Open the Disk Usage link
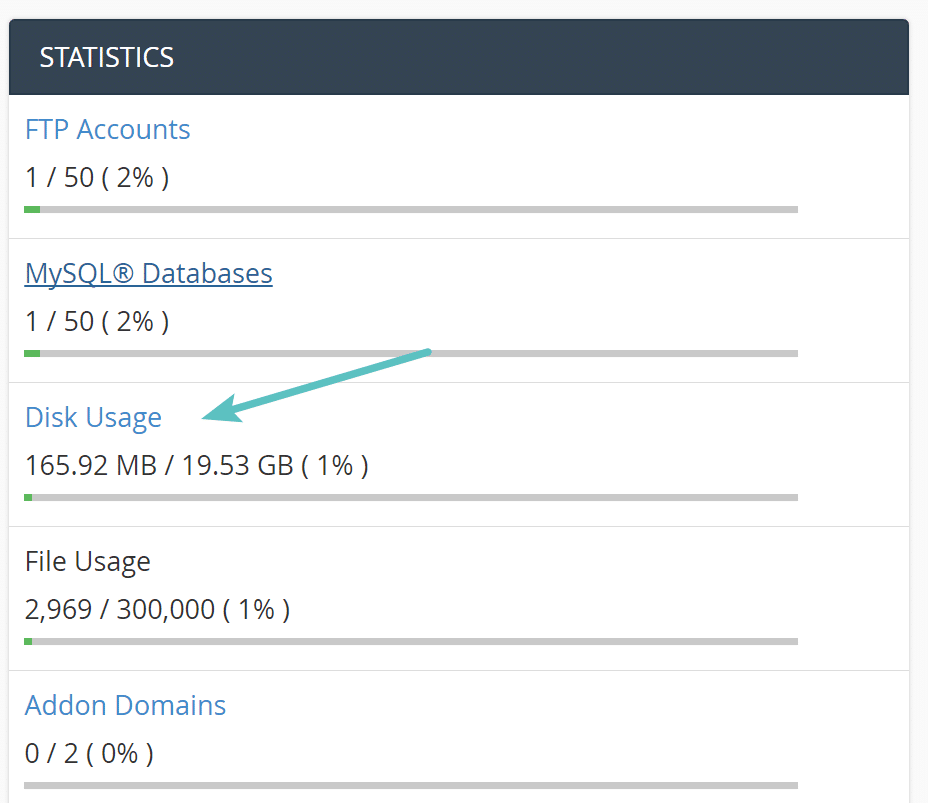The width and height of the screenshot is (928, 803). tap(93, 417)
